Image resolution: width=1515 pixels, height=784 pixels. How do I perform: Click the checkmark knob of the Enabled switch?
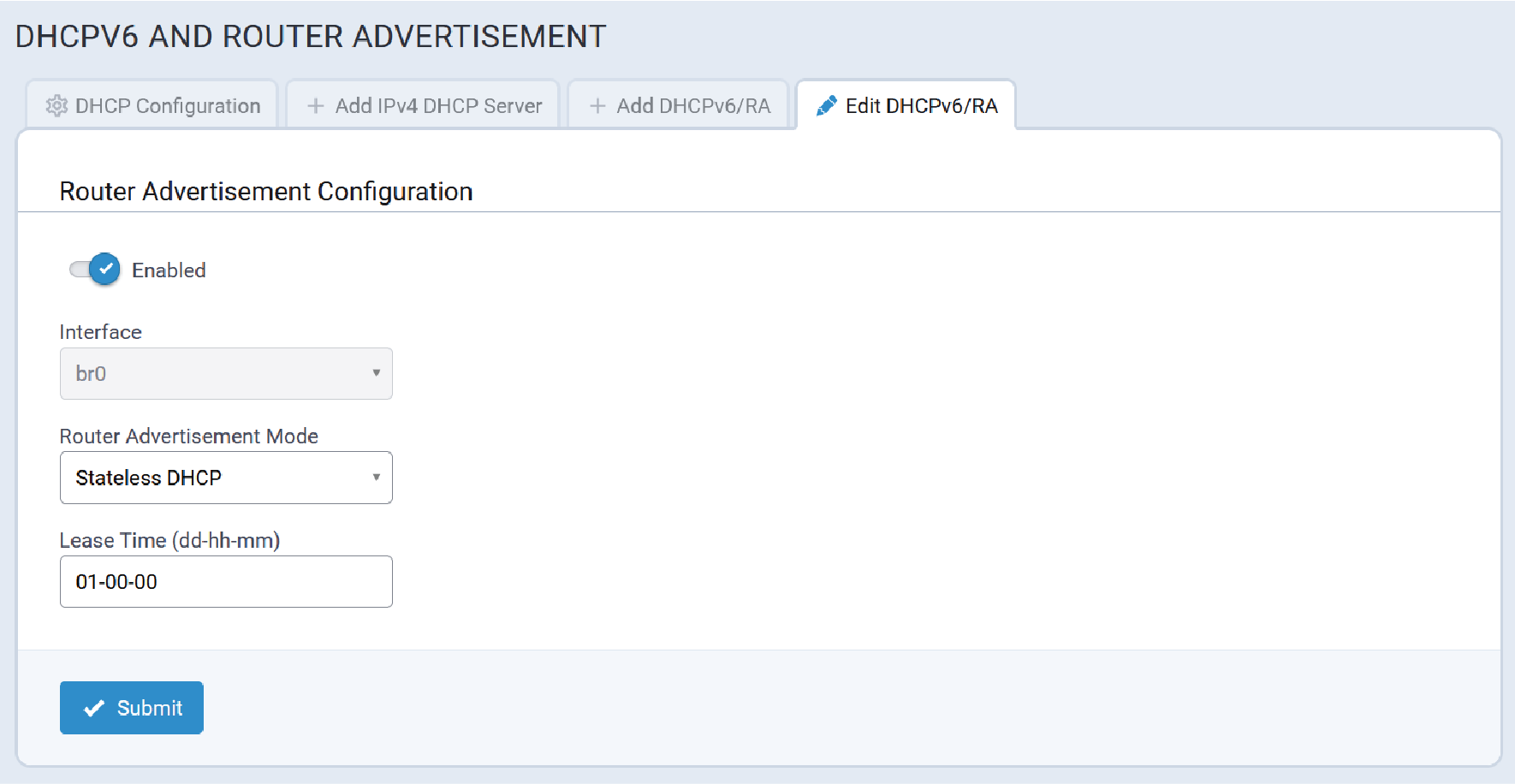[104, 269]
